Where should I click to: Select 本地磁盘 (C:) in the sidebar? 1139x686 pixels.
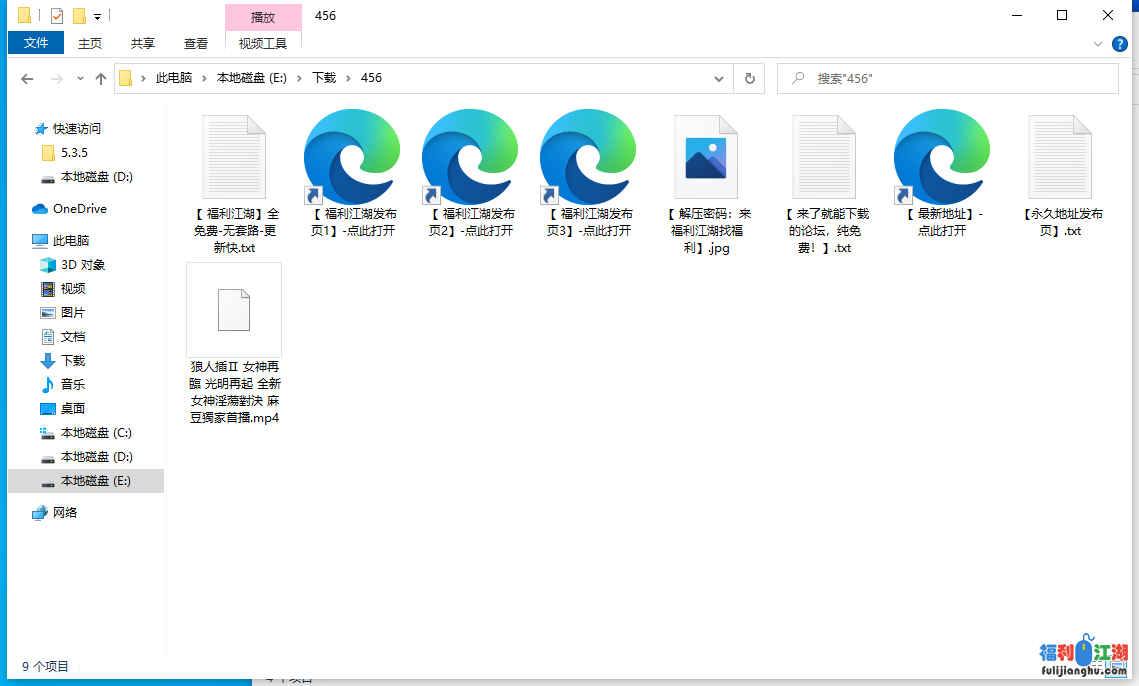tap(95, 433)
